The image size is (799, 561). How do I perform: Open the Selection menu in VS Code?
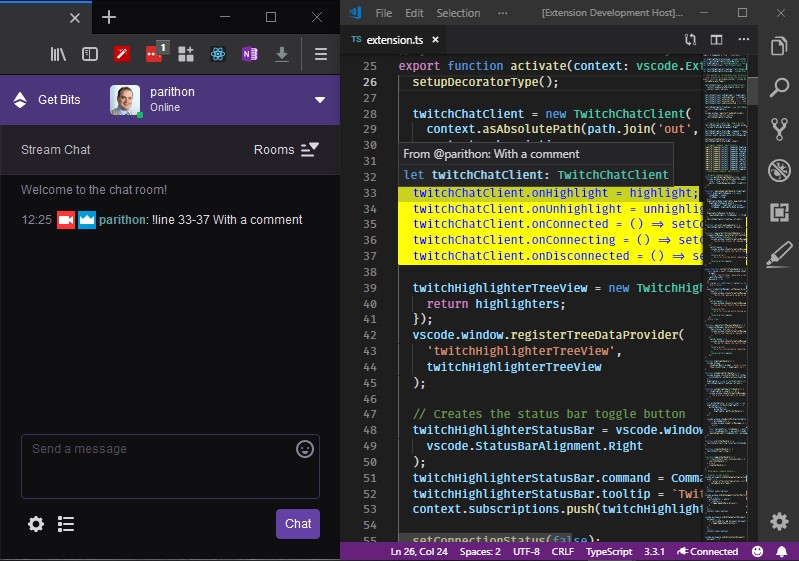point(458,13)
